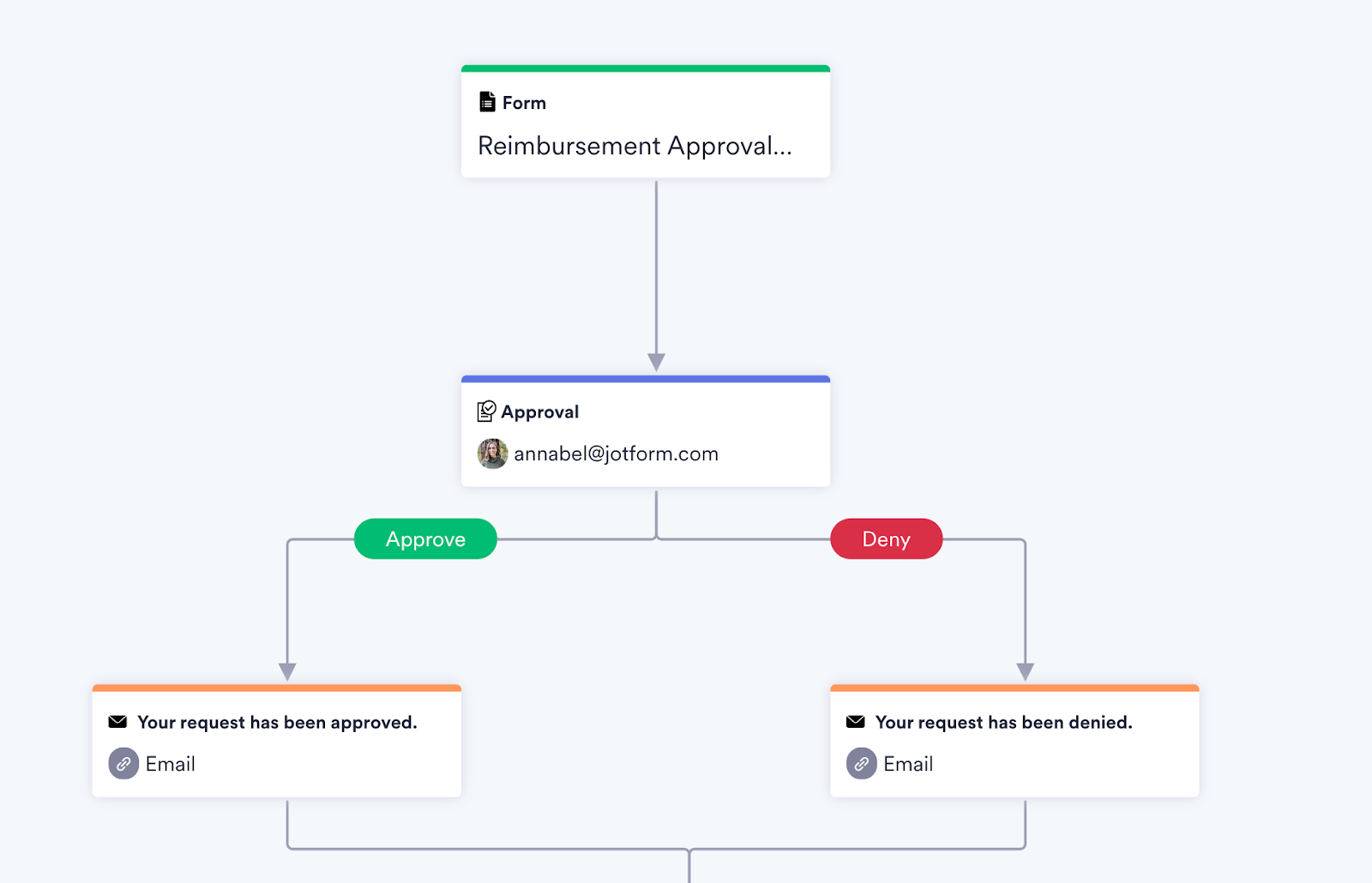
Task: Click the arrowhead above the denied email card
Action: coord(1025,671)
